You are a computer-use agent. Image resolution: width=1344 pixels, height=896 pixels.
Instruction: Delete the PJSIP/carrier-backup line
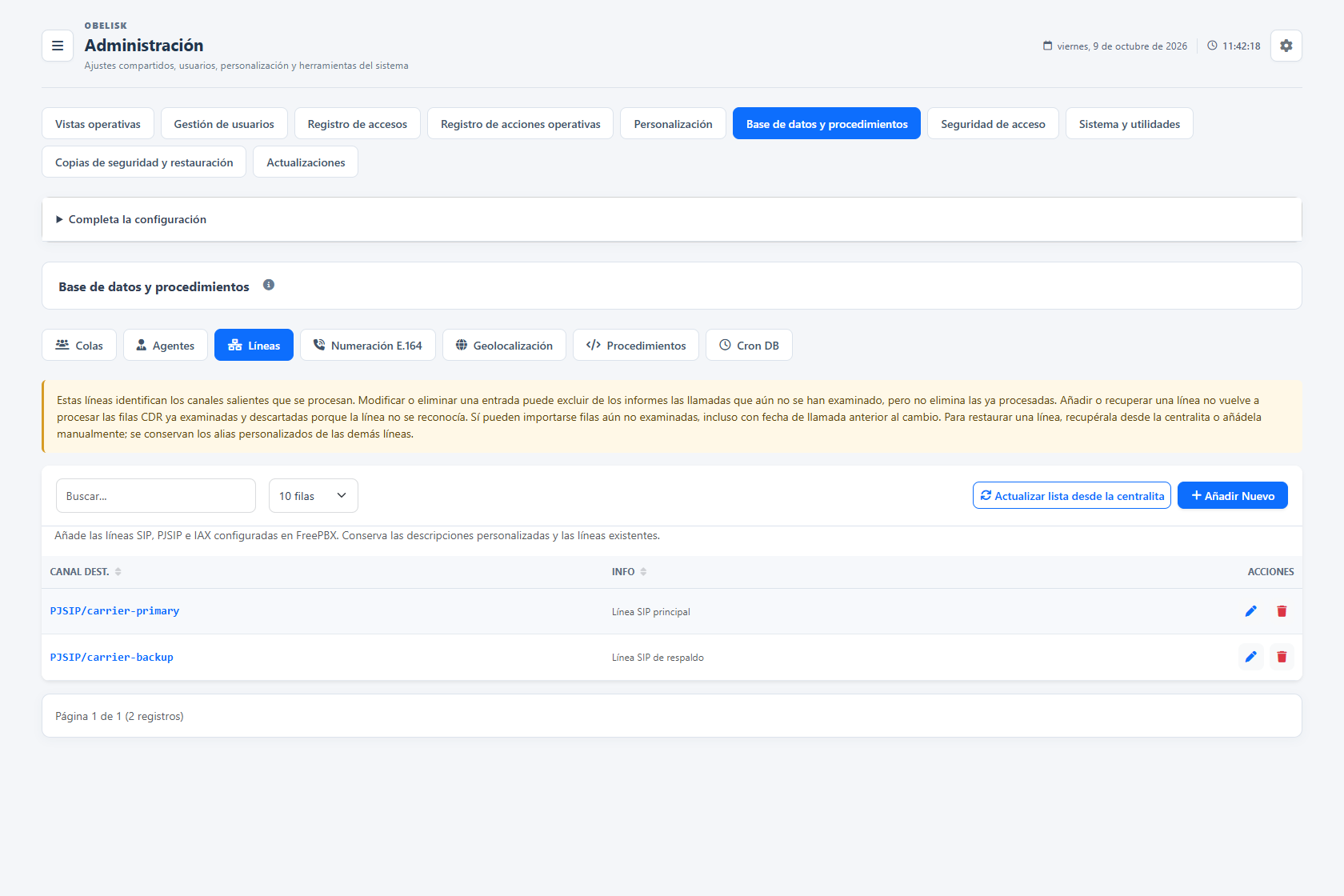pos(1282,657)
